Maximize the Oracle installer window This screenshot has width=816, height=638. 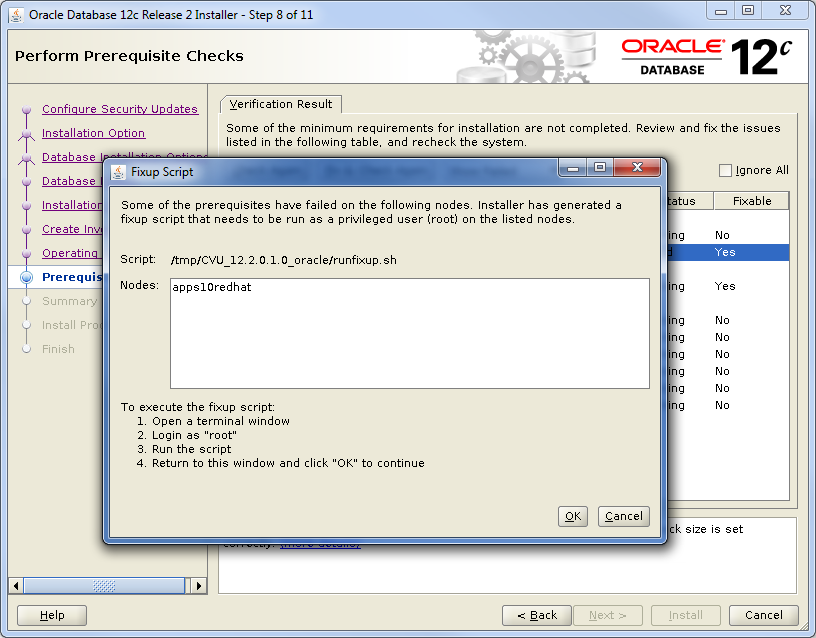[x=748, y=11]
